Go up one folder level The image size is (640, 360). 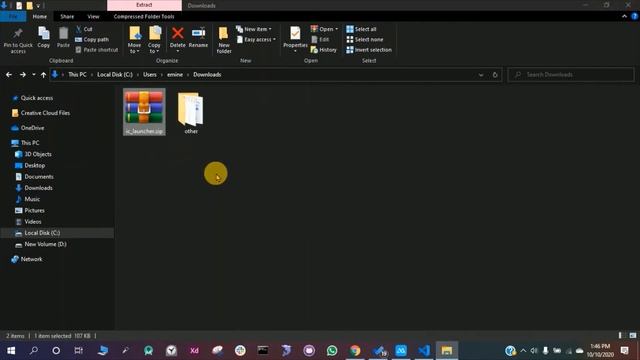[x=43, y=75]
